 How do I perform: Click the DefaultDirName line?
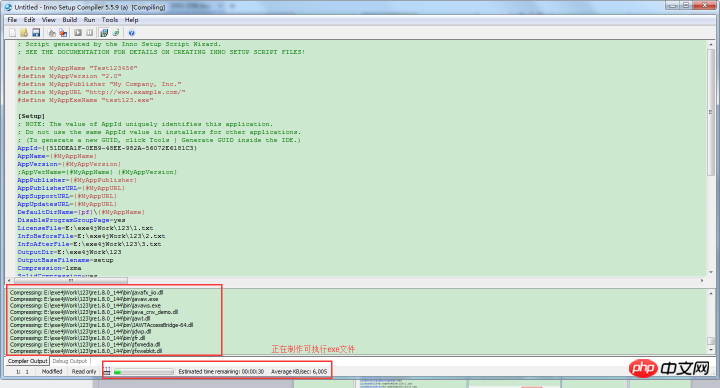pos(81,212)
